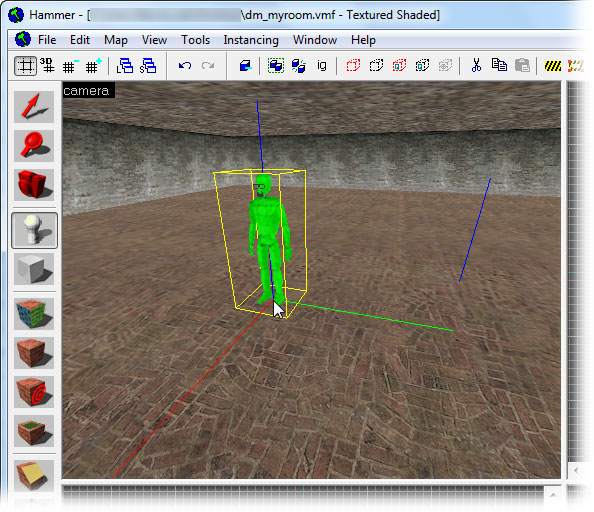This screenshot has width=594, height=512.
Task: Click Save Window State icon
Action: 148,66
